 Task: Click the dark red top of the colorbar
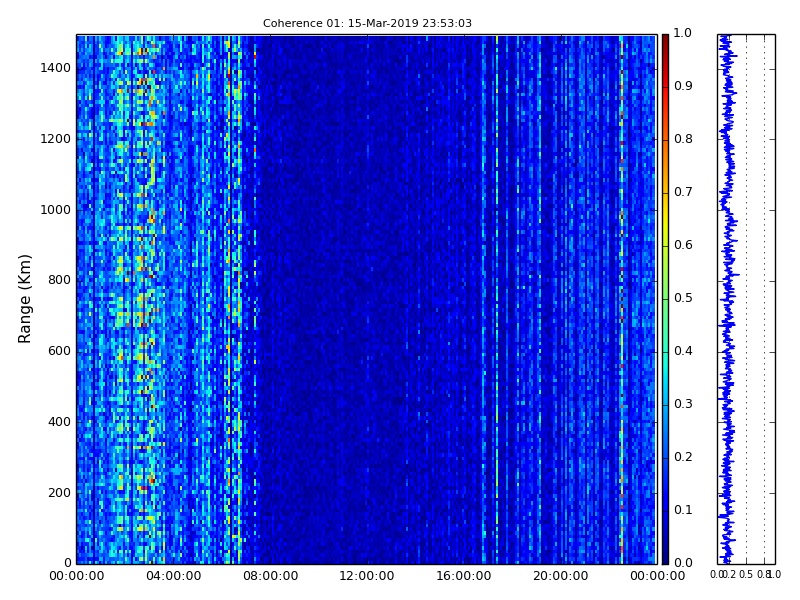(665, 43)
